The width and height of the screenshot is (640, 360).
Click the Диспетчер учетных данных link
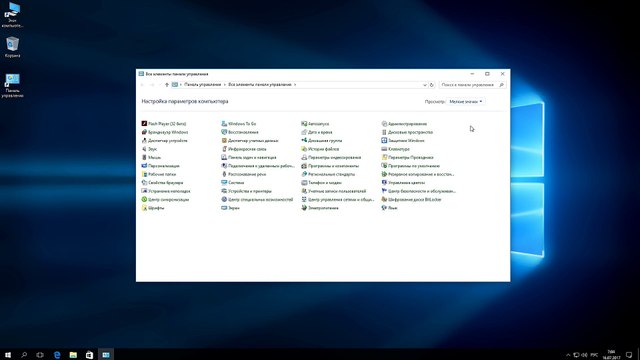click(253, 140)
